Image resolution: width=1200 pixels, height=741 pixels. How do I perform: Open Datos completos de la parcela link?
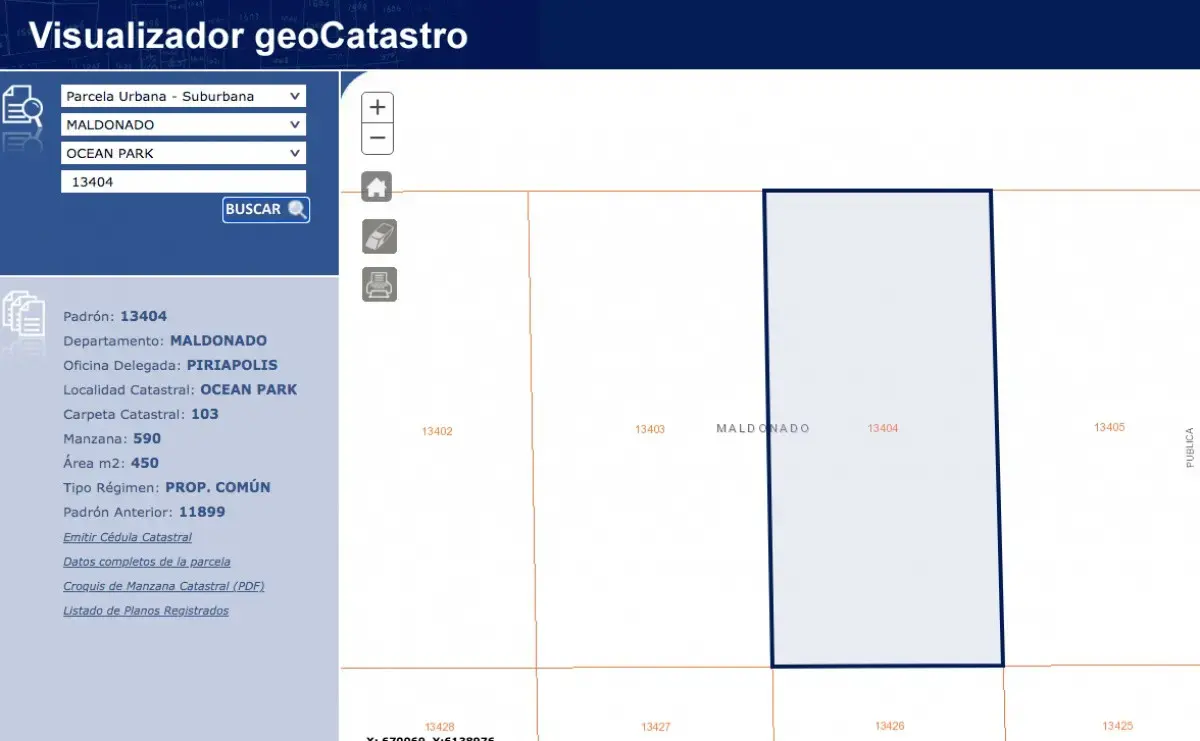(147, 562)
